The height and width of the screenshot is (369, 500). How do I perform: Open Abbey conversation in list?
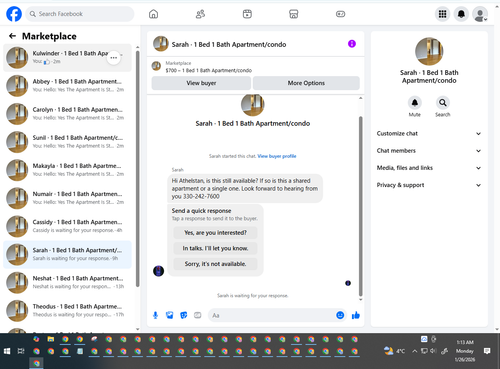(67, 86)
